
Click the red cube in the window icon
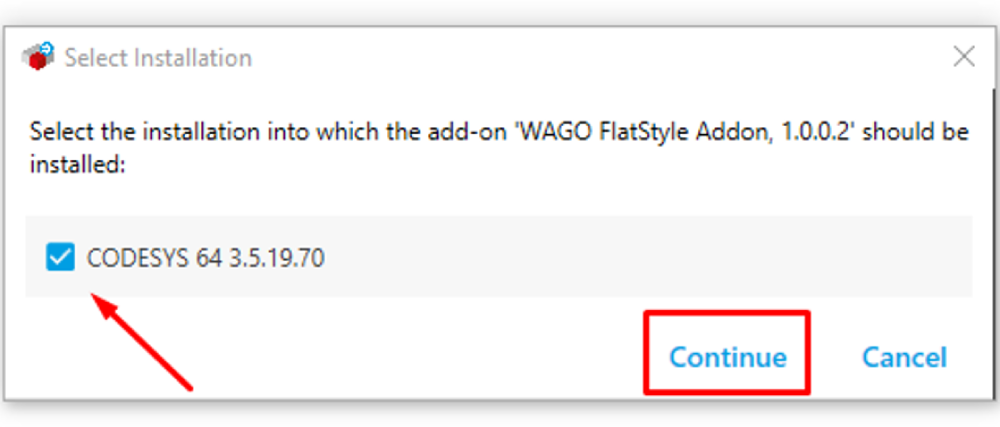tap(38, 61)
